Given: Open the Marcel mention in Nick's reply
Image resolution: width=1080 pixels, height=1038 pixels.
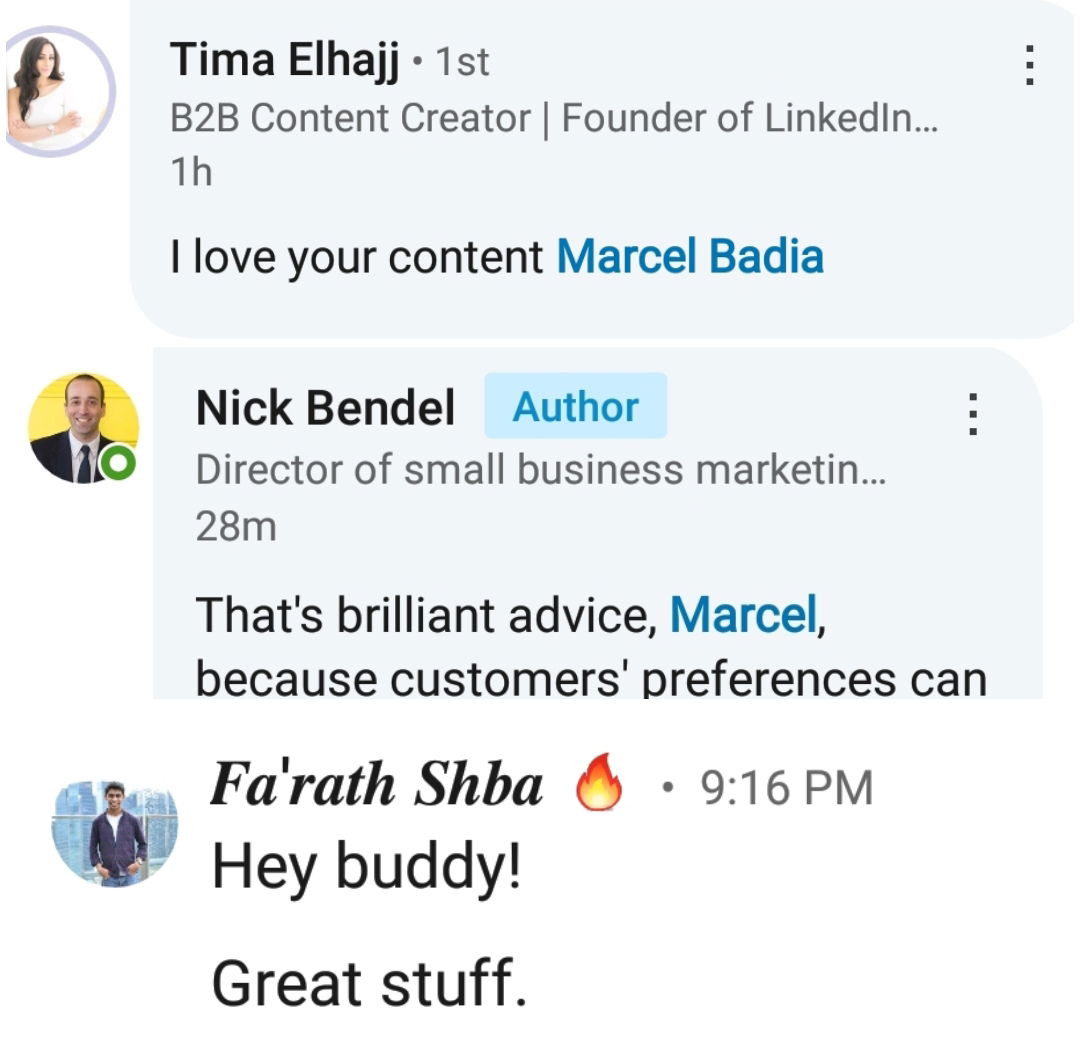Looking at the screenshot, I should pyautogui.click(x=744, y=613).
